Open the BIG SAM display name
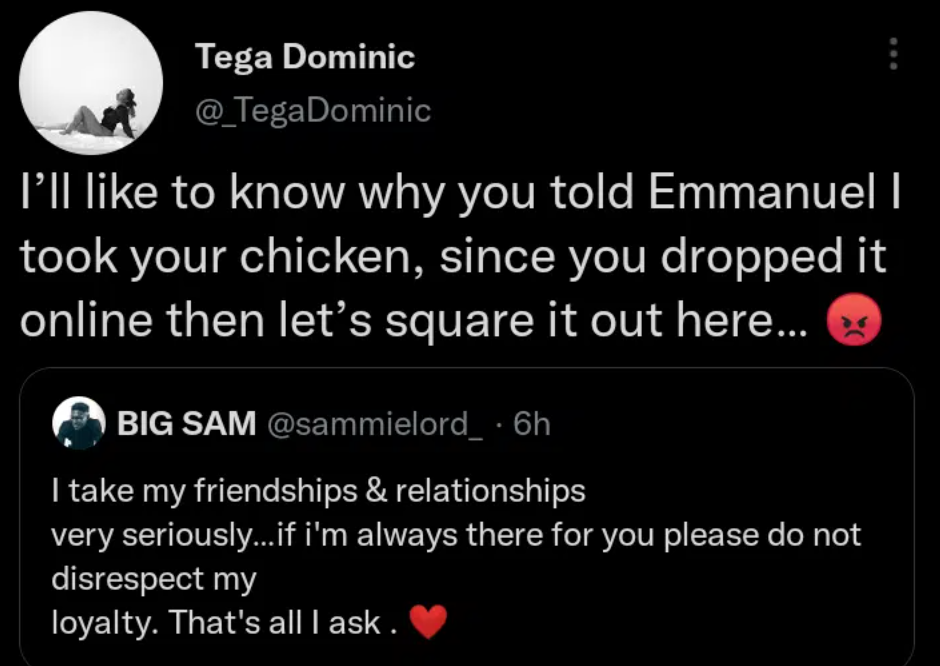This screenshot has width=940, height=666. [186, 424]
